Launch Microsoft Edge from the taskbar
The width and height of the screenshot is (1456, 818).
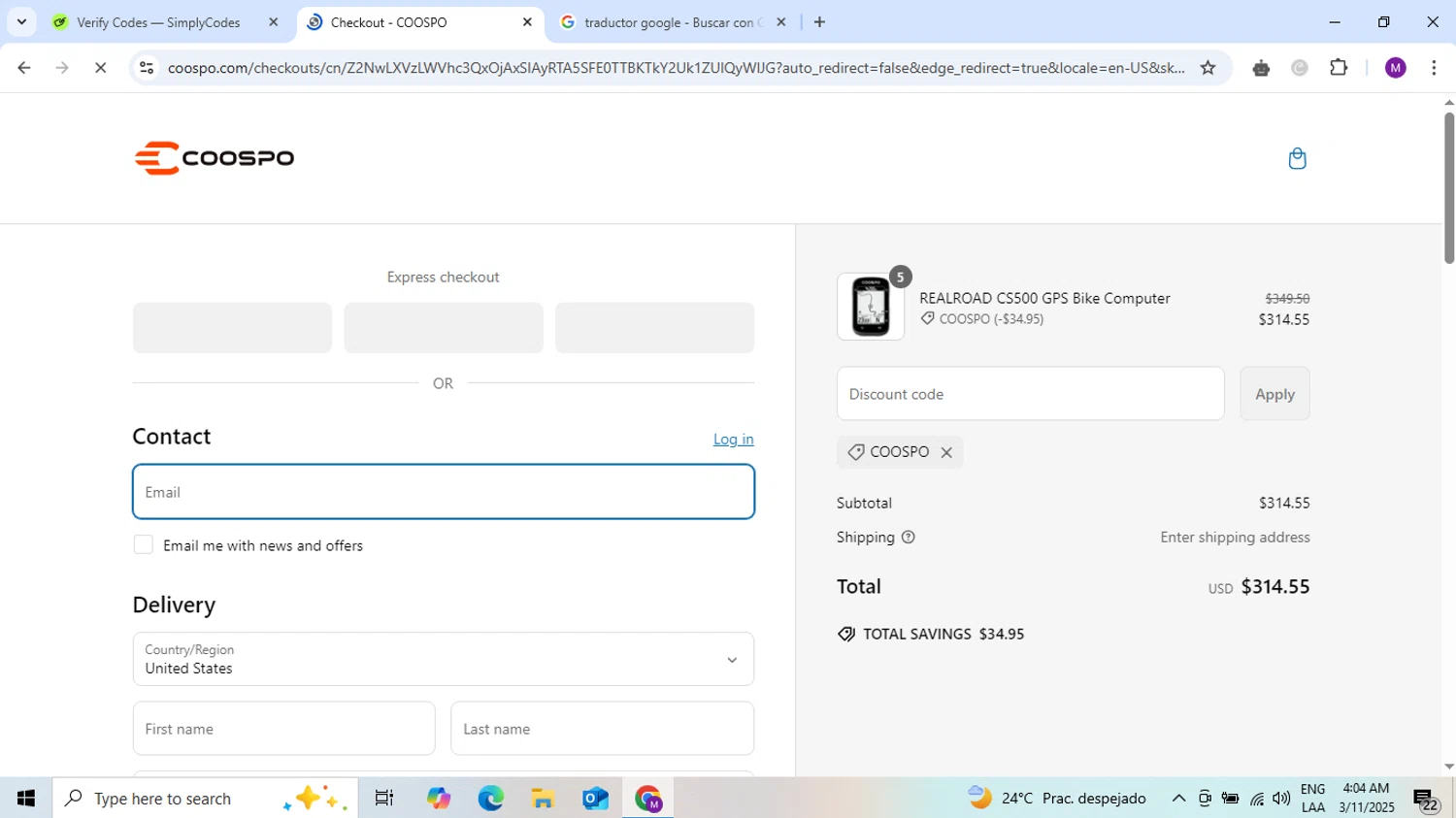tap(491, 799)
